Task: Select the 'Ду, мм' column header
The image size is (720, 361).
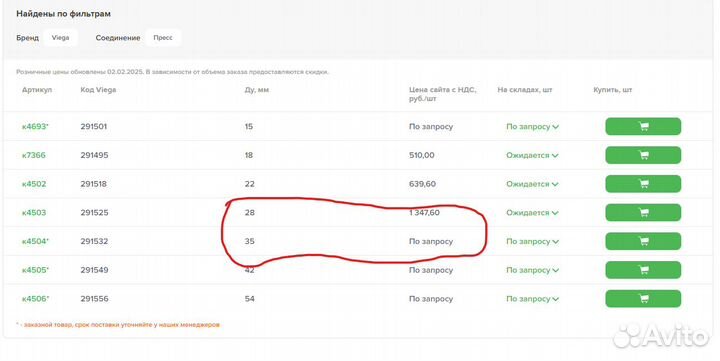Action: (257, 90)
